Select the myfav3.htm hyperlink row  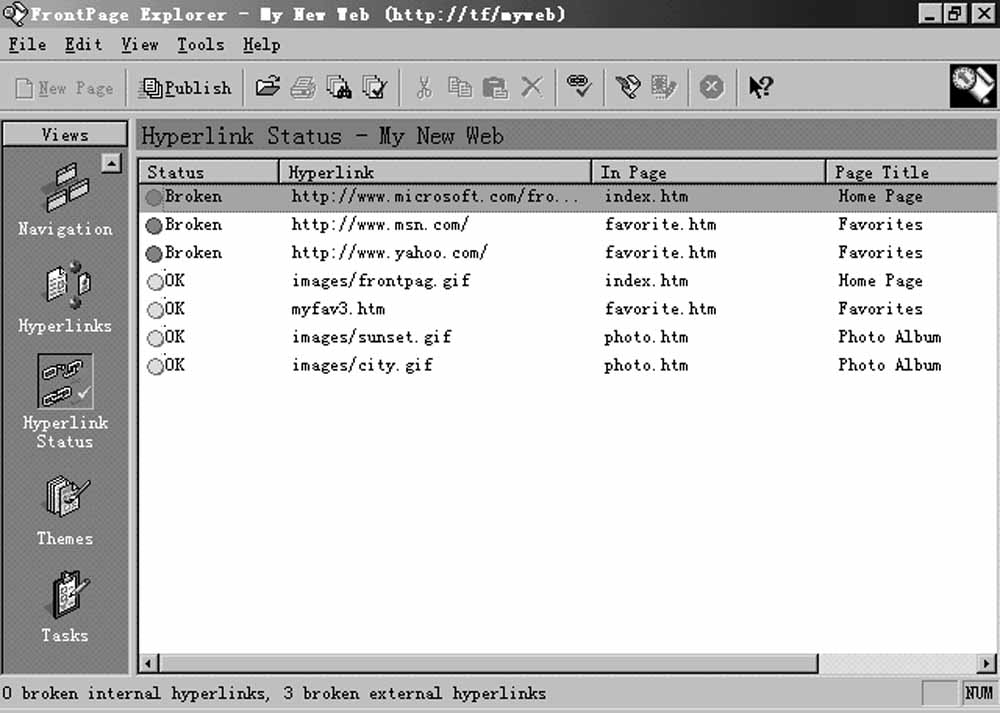click(x=568, y=309)
